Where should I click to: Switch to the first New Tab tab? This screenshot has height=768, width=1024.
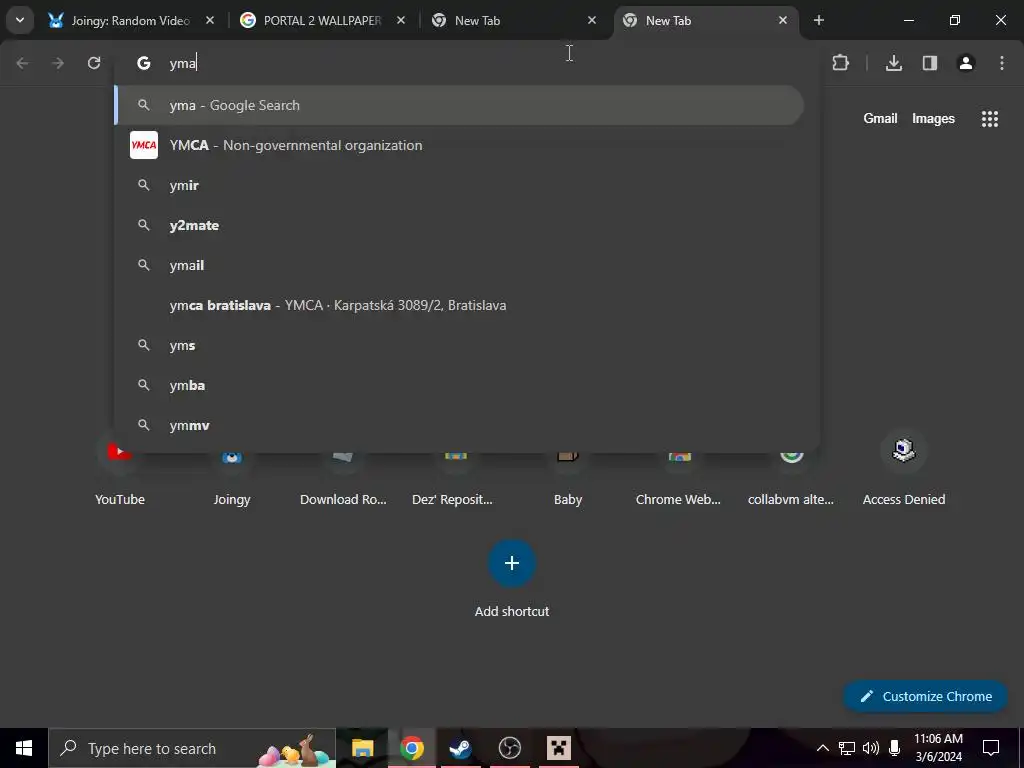514,21
